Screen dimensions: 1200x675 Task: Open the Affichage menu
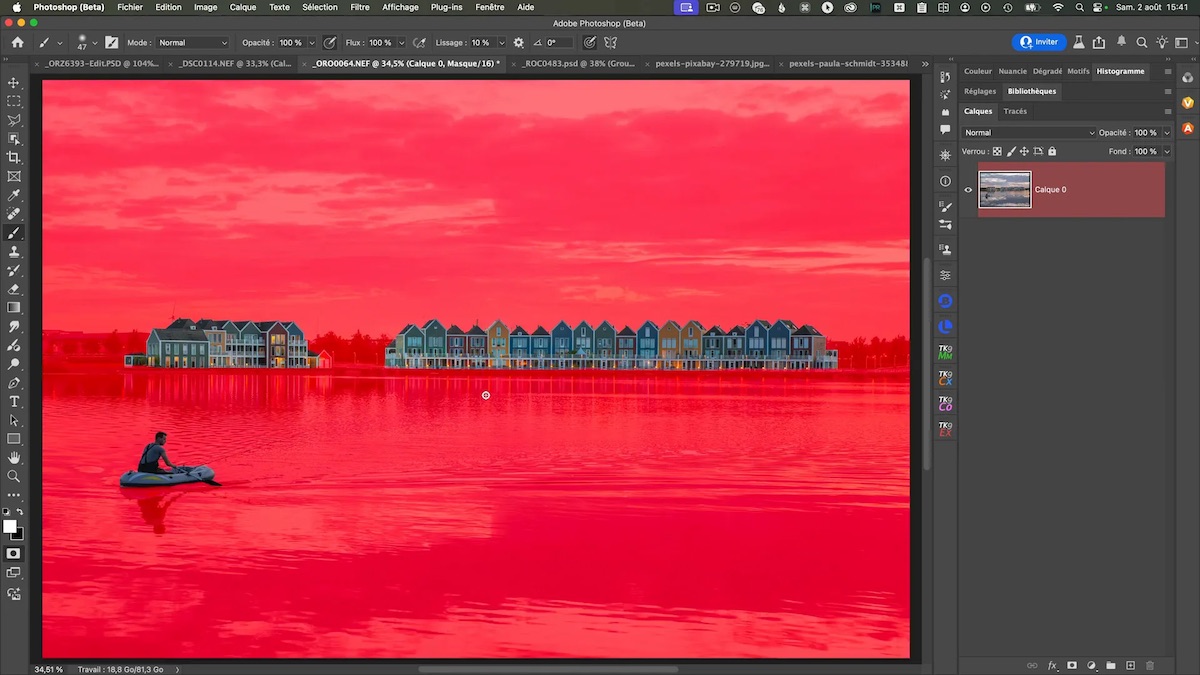[400, 7]
